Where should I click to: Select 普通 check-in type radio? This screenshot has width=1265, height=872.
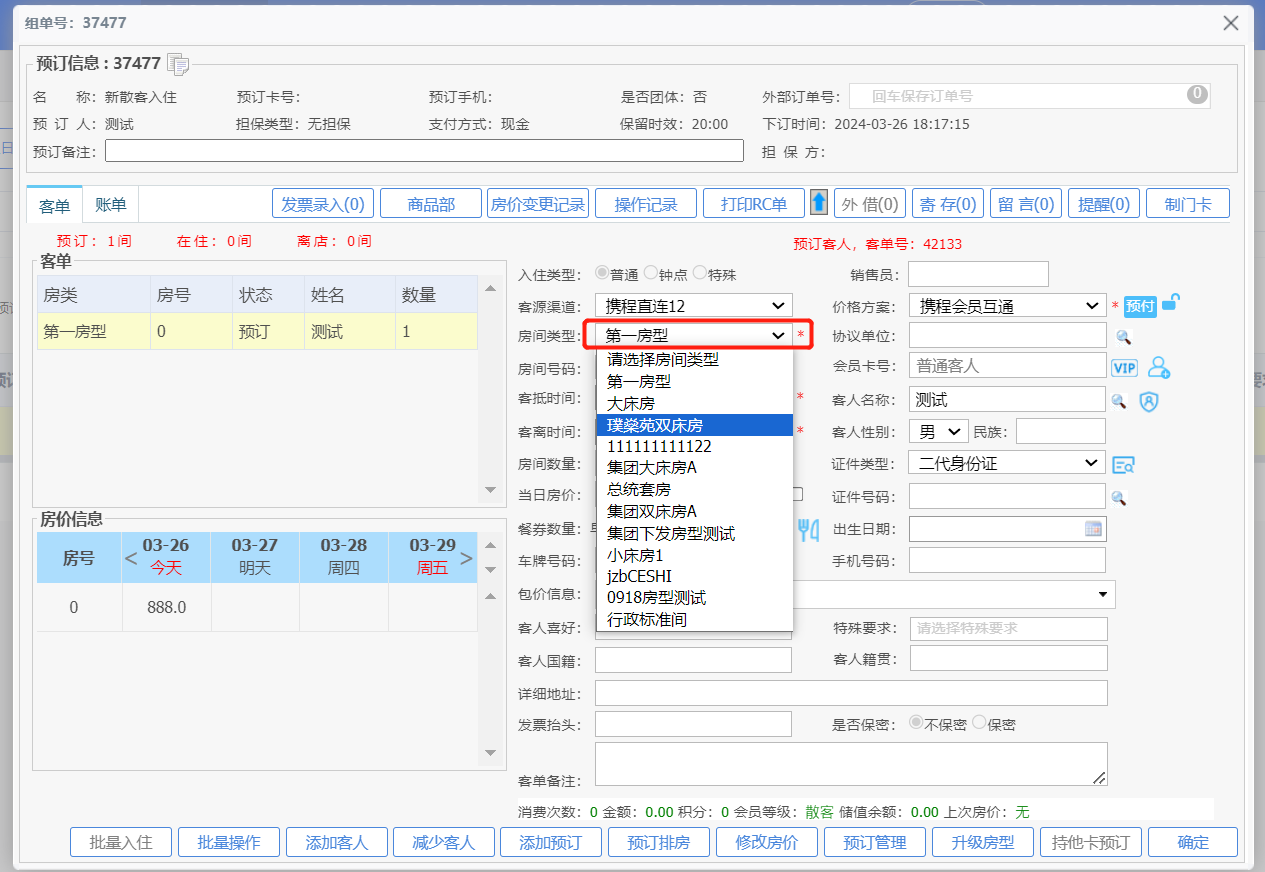pos(602,273)
